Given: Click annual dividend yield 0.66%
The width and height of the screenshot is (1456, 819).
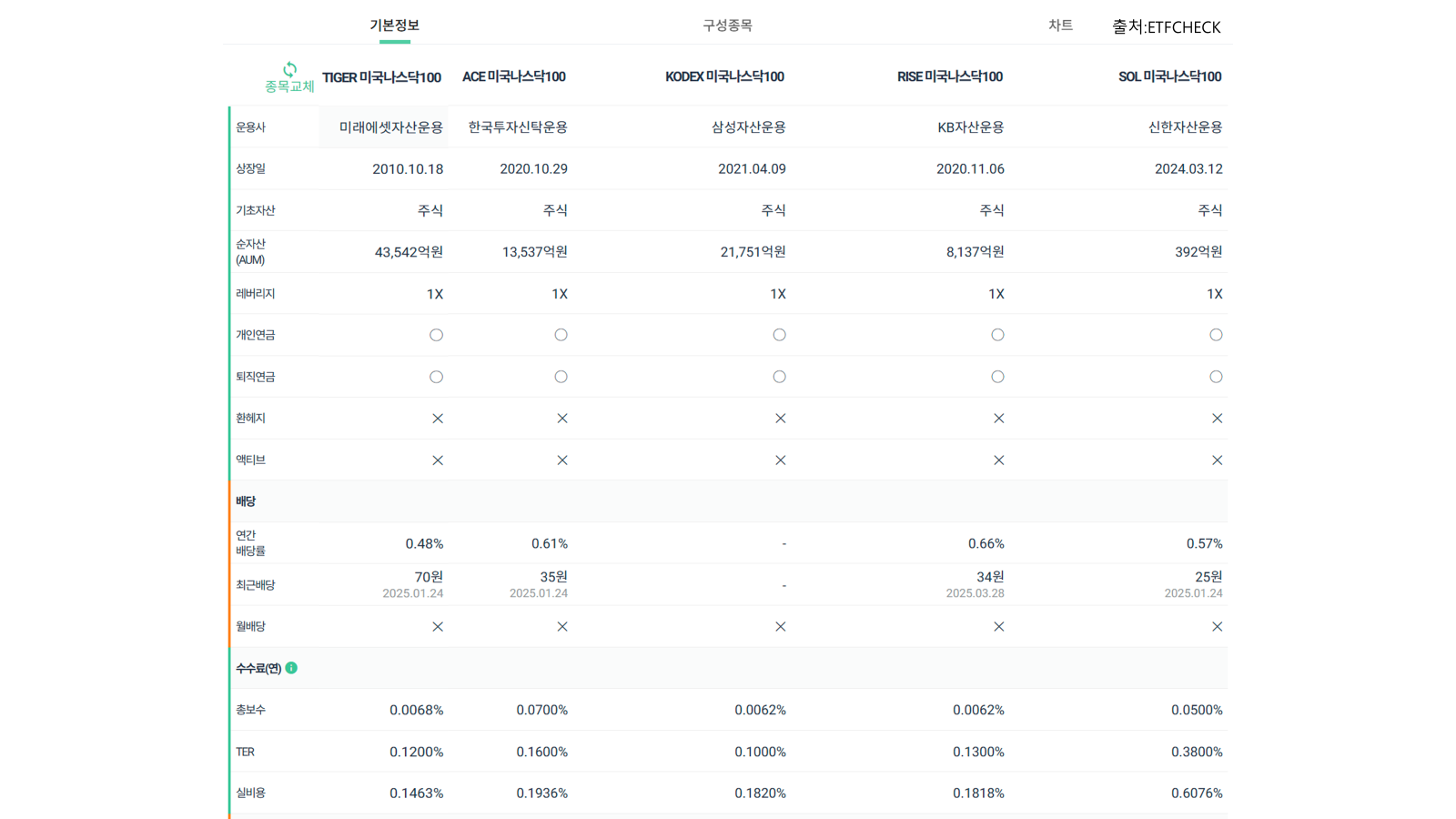Looking at the screenshot, I should click(x=986, y=544).
